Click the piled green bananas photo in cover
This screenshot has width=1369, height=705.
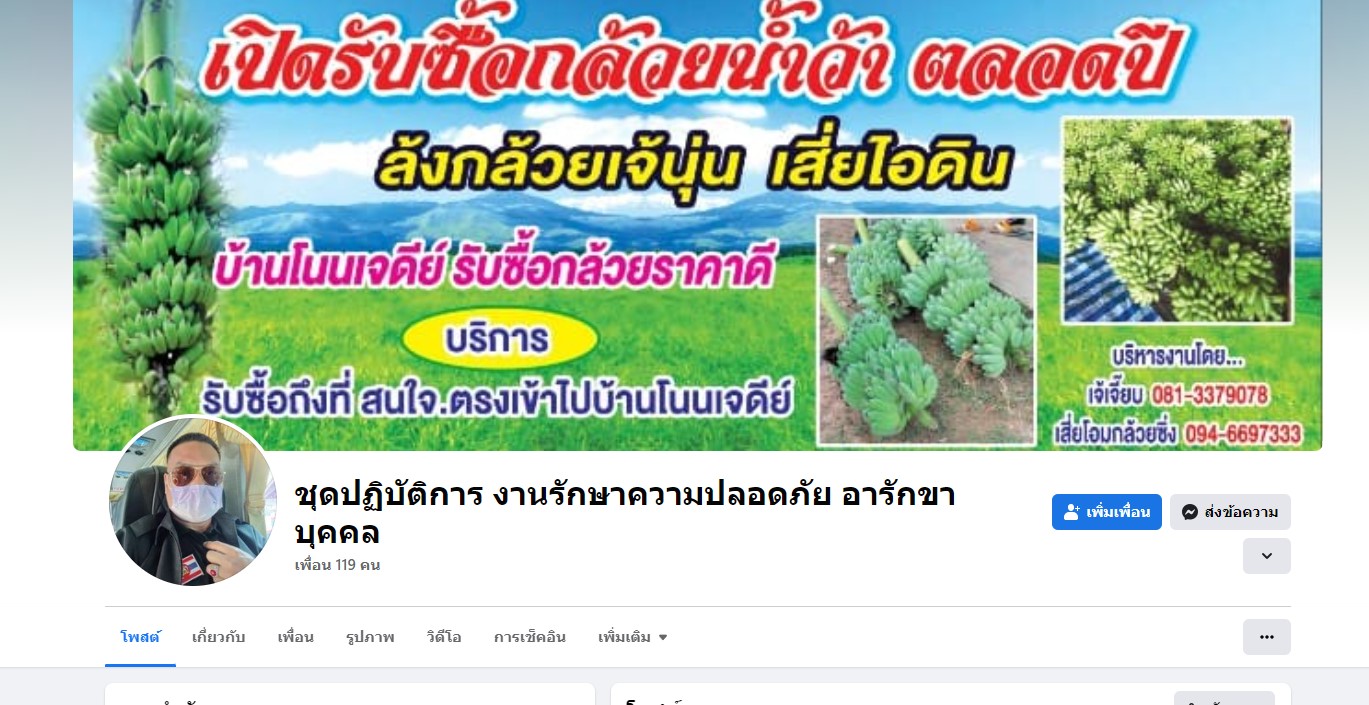(1177, 220)
